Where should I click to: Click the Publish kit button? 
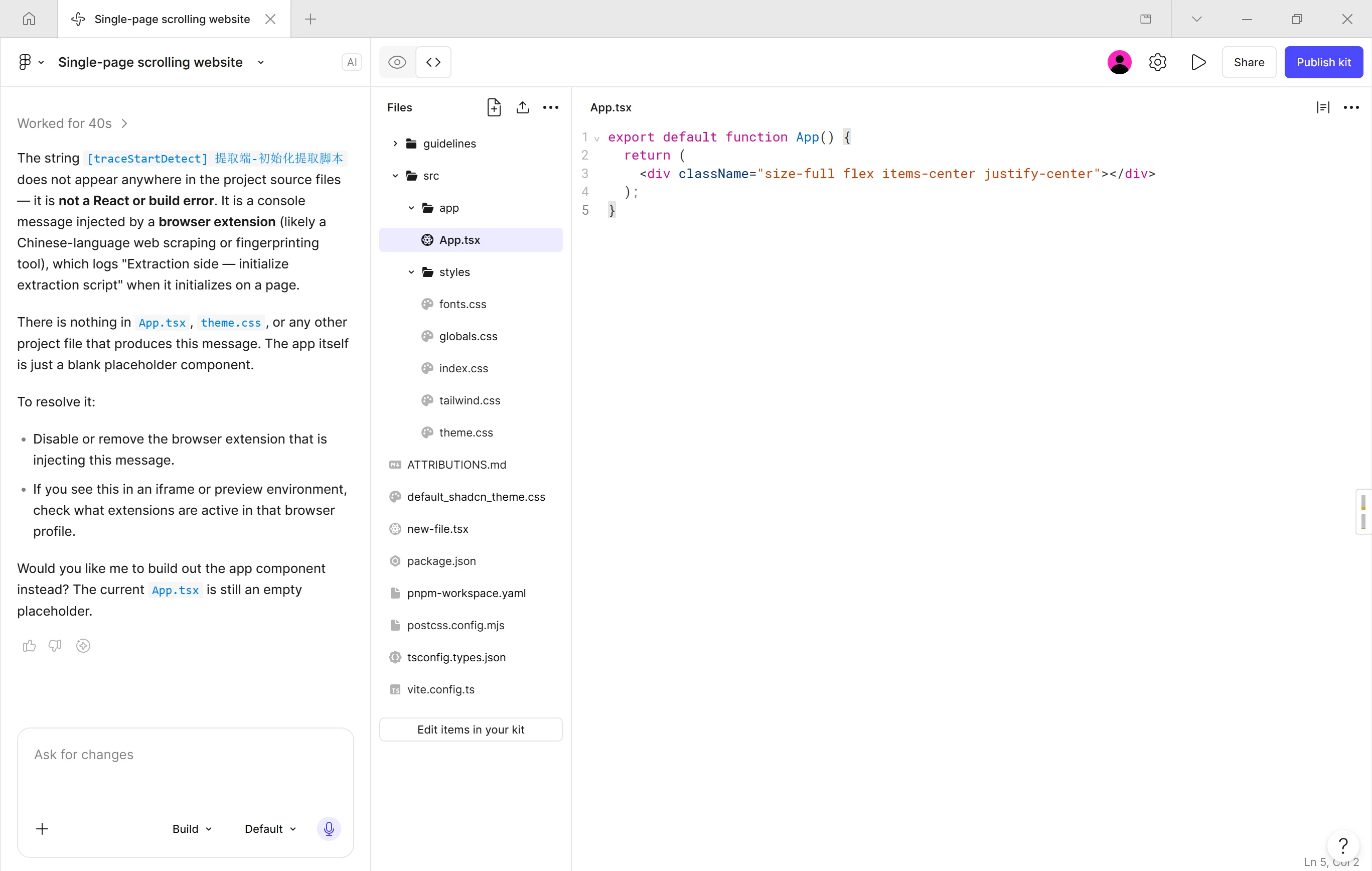(1323, 62)
